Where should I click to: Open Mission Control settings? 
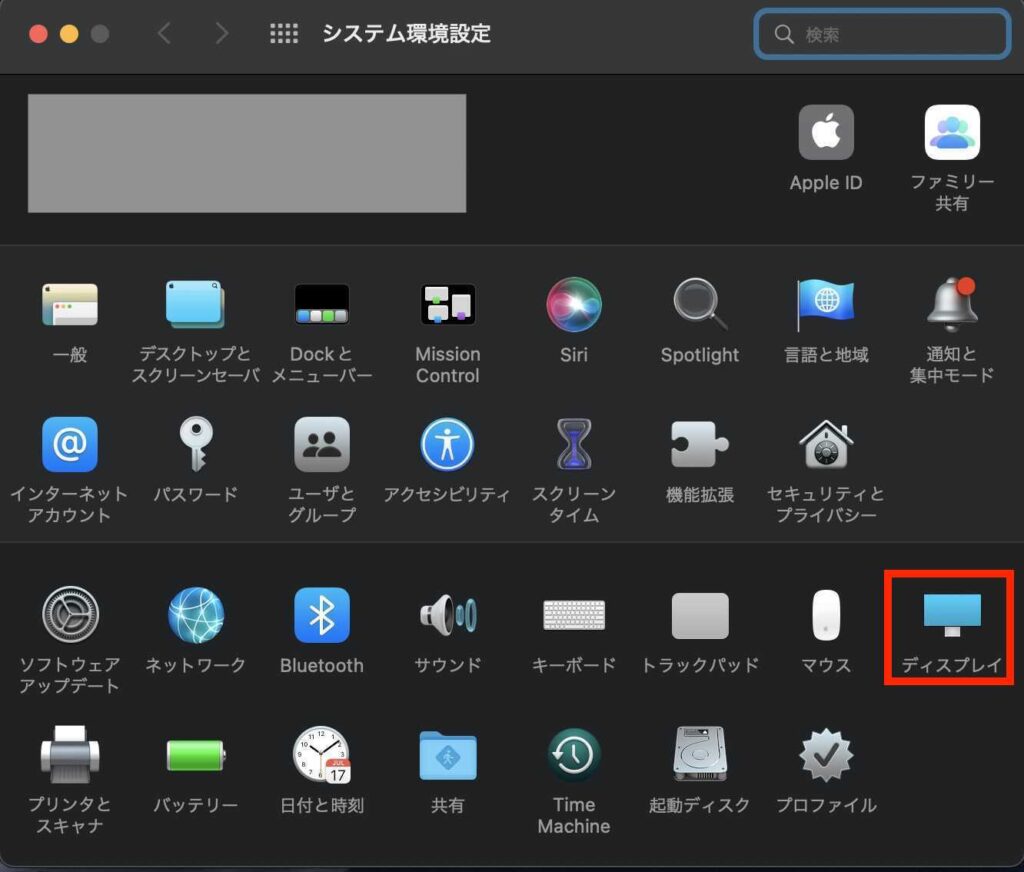point(447,304)
